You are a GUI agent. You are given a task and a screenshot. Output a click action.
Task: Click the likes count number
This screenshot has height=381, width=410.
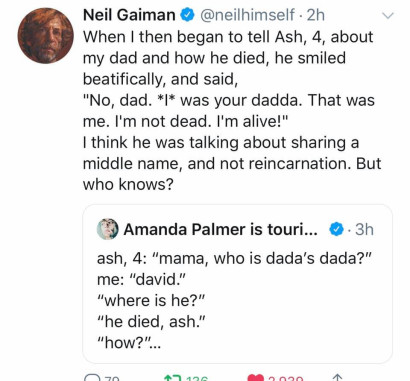click(x=285, y=378)
